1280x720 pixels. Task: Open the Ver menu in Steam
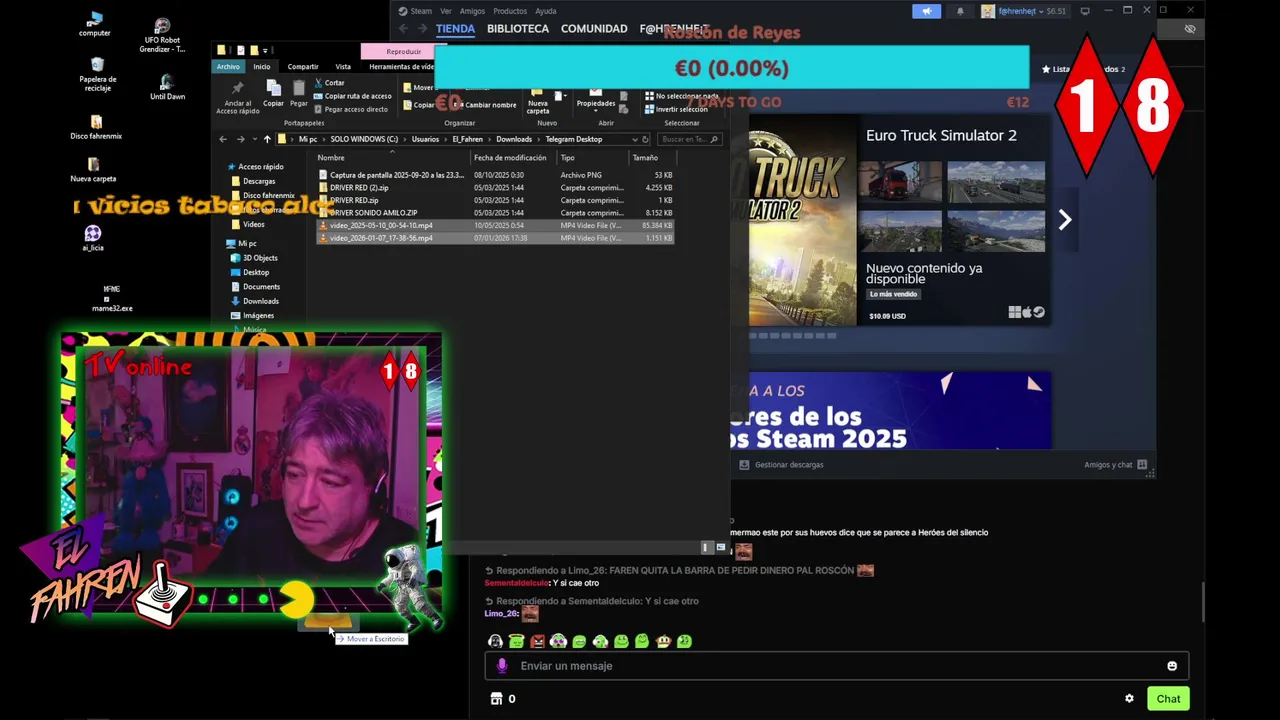[x=444, y=11]
